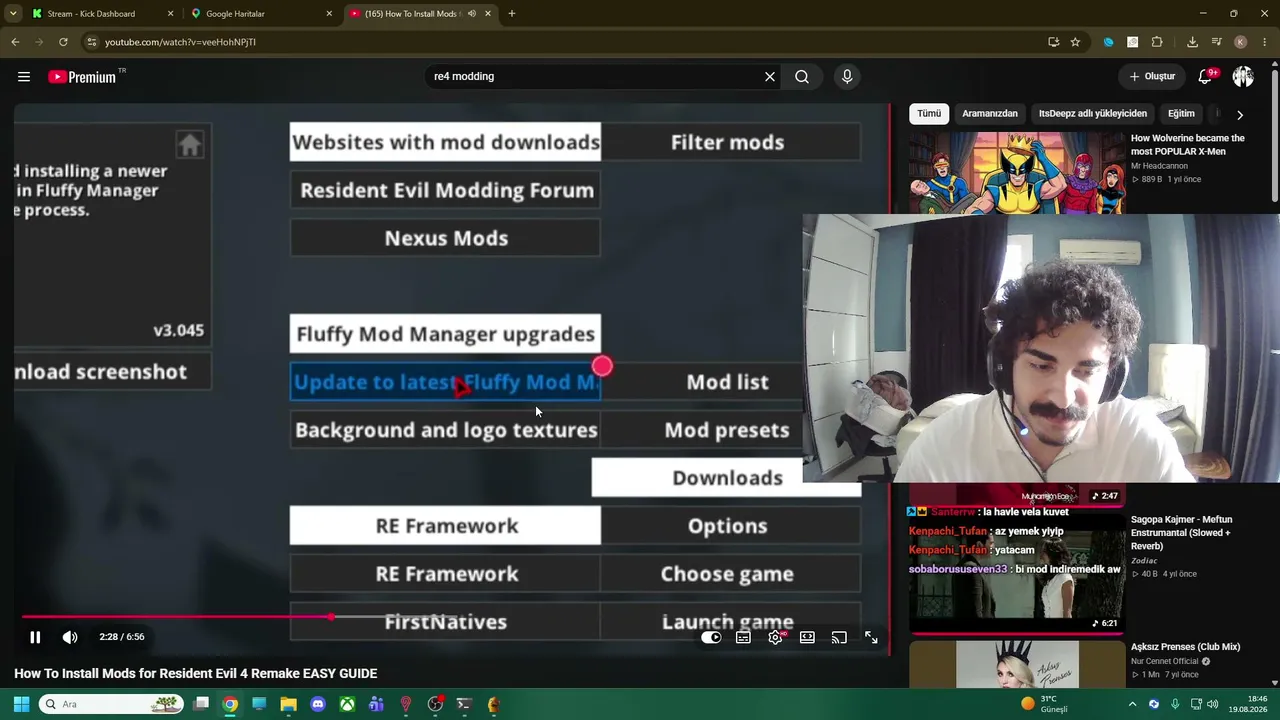Open Chrome's three-dot menu

pyautogui.click(x=1265, y=42)
